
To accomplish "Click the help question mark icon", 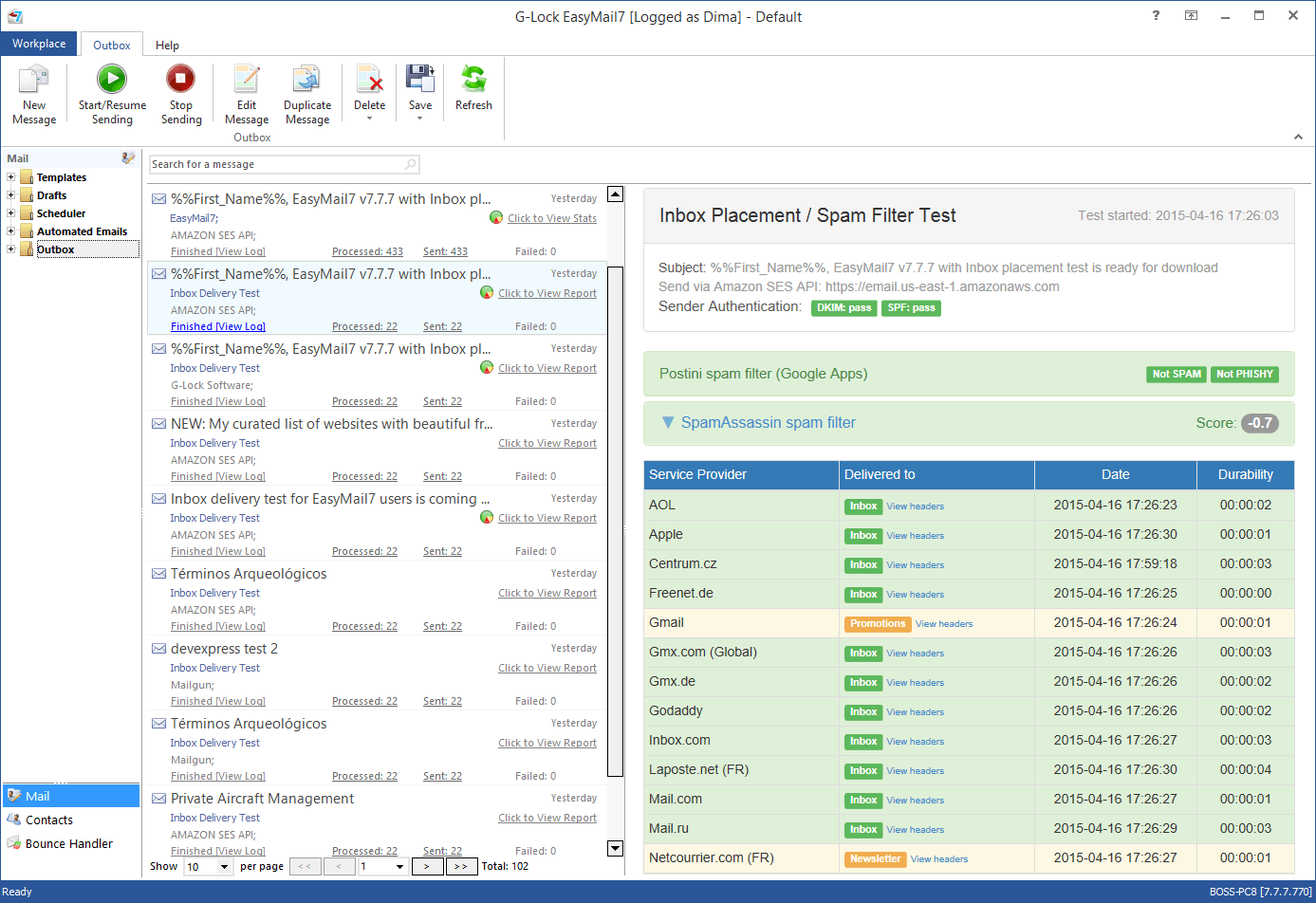I will tap(1156, 15).
